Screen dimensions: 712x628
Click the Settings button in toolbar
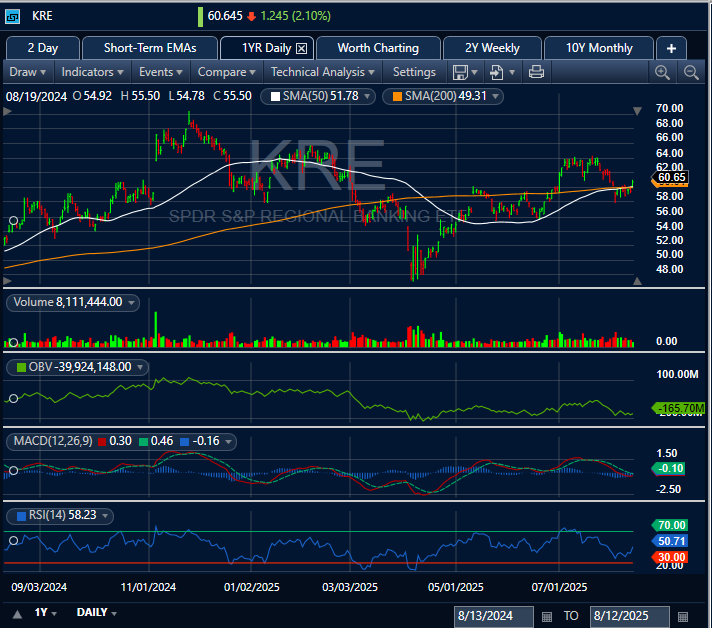click(x=414, y=72)
